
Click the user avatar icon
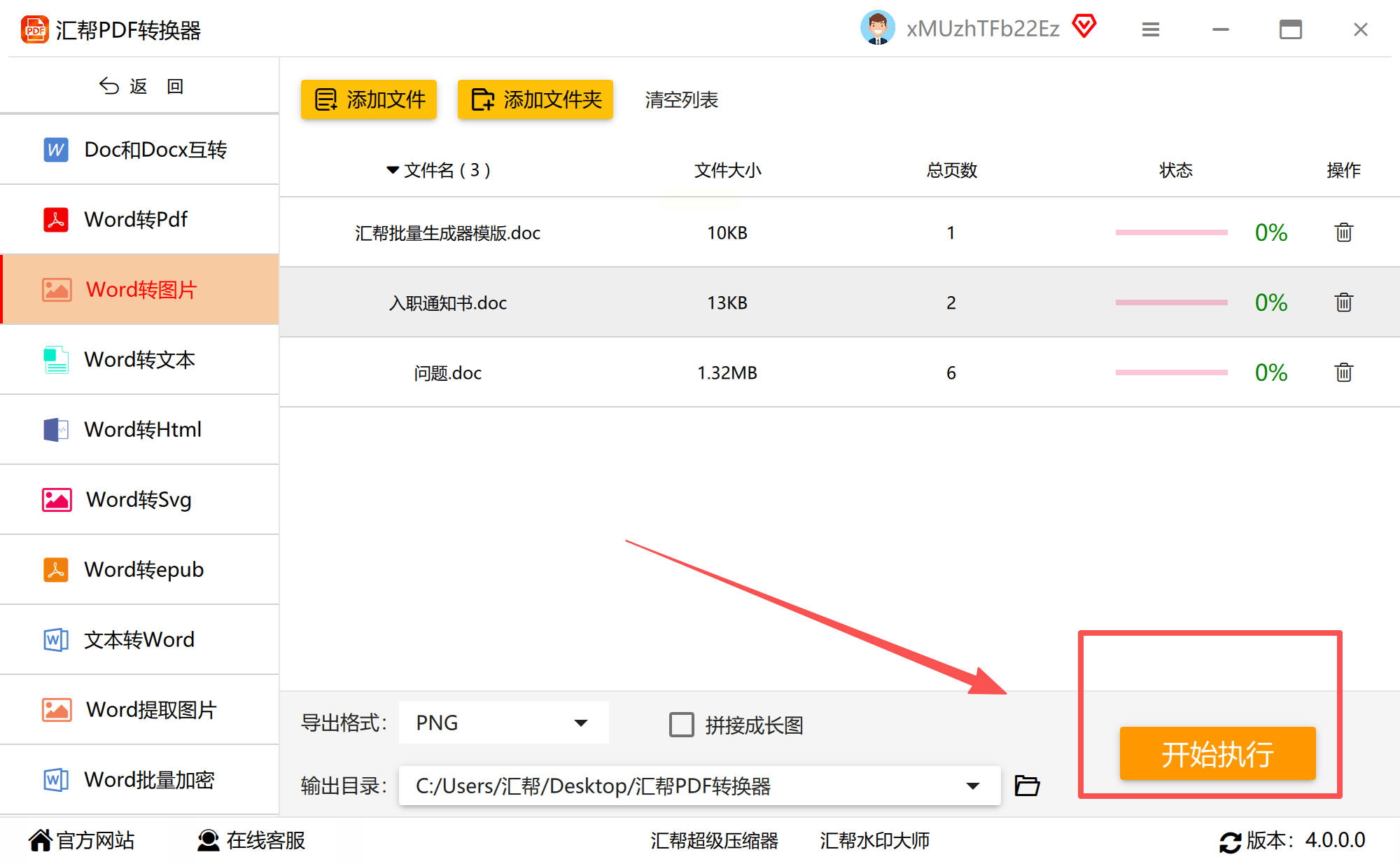coord(877,28)
